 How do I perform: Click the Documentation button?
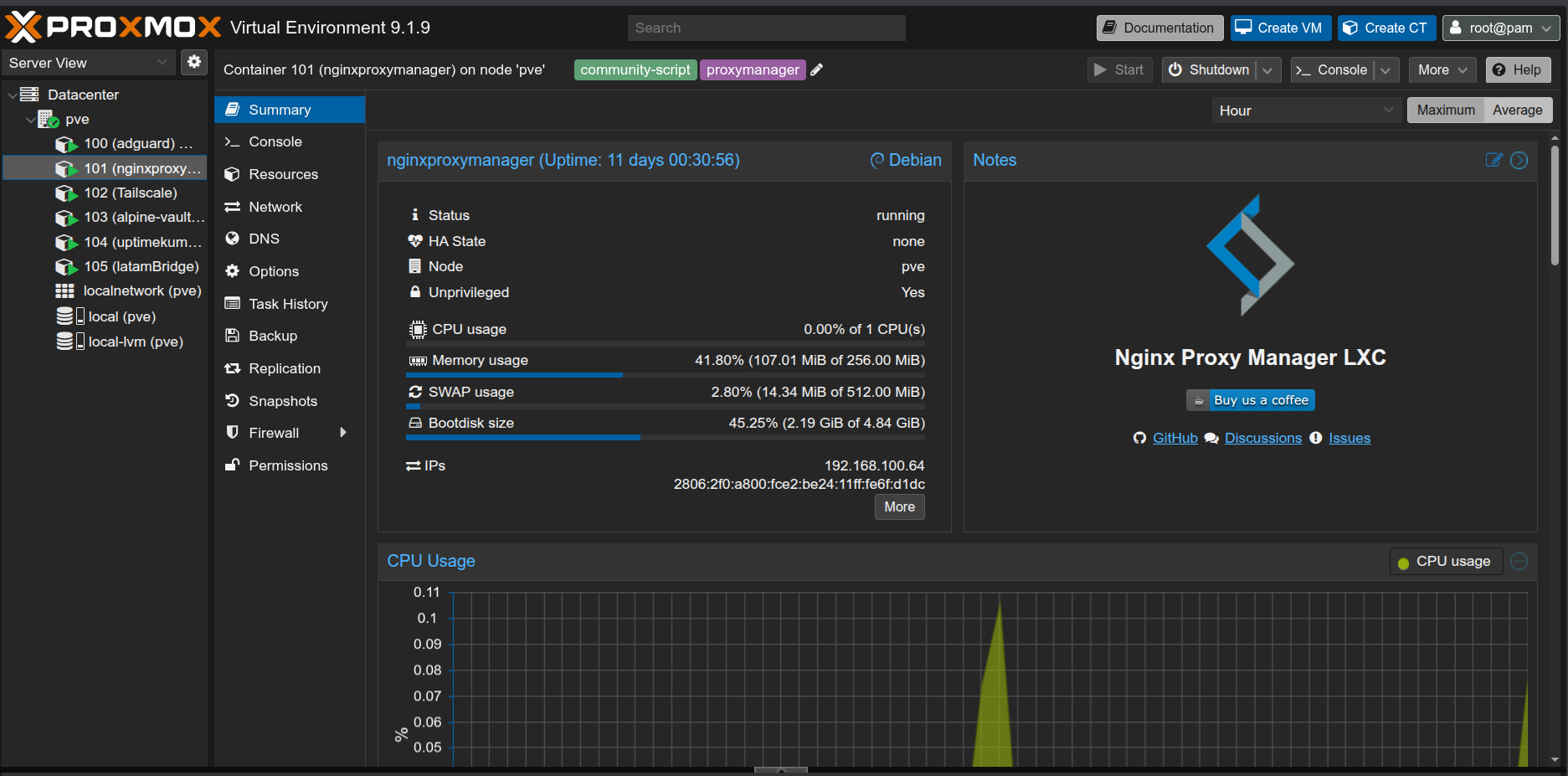coord(1159,28)
